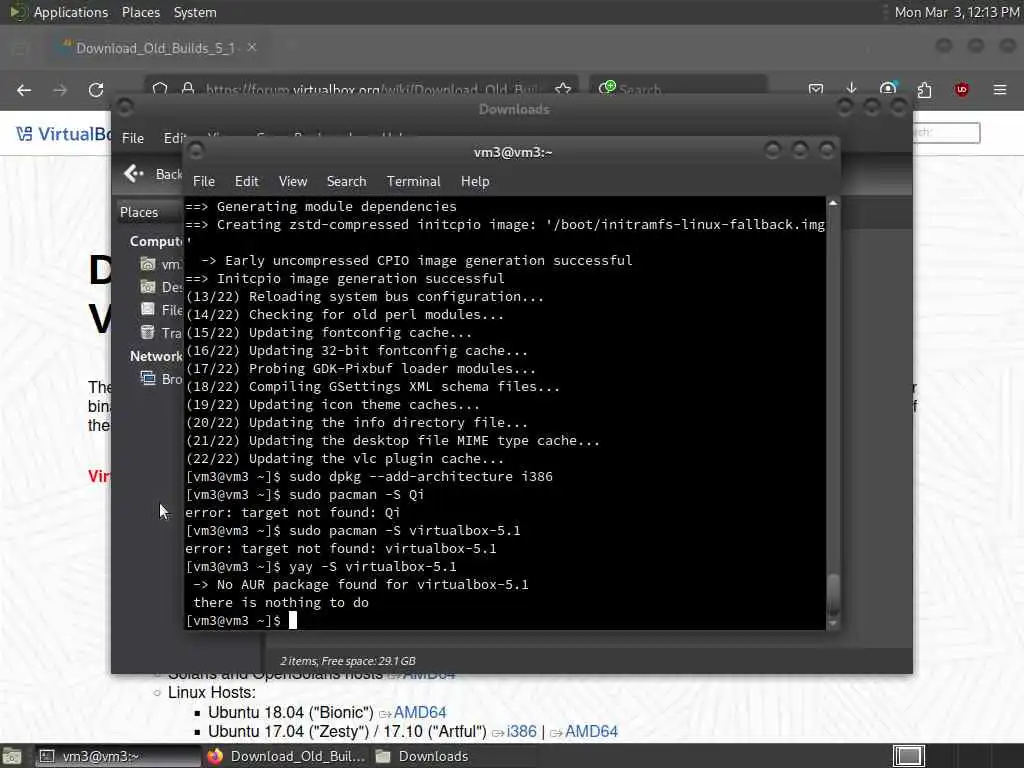Open the Terminal menu in terminal
This screenshot has width=1024, height=768.
pos(413,182)
